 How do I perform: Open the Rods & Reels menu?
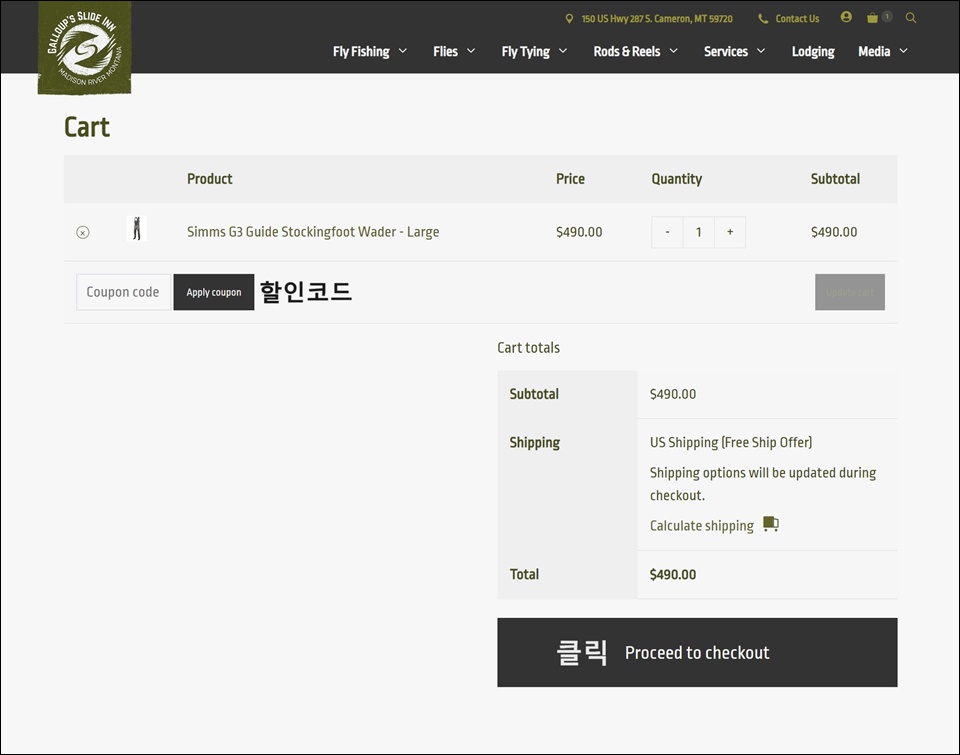[x=627, y=51]
